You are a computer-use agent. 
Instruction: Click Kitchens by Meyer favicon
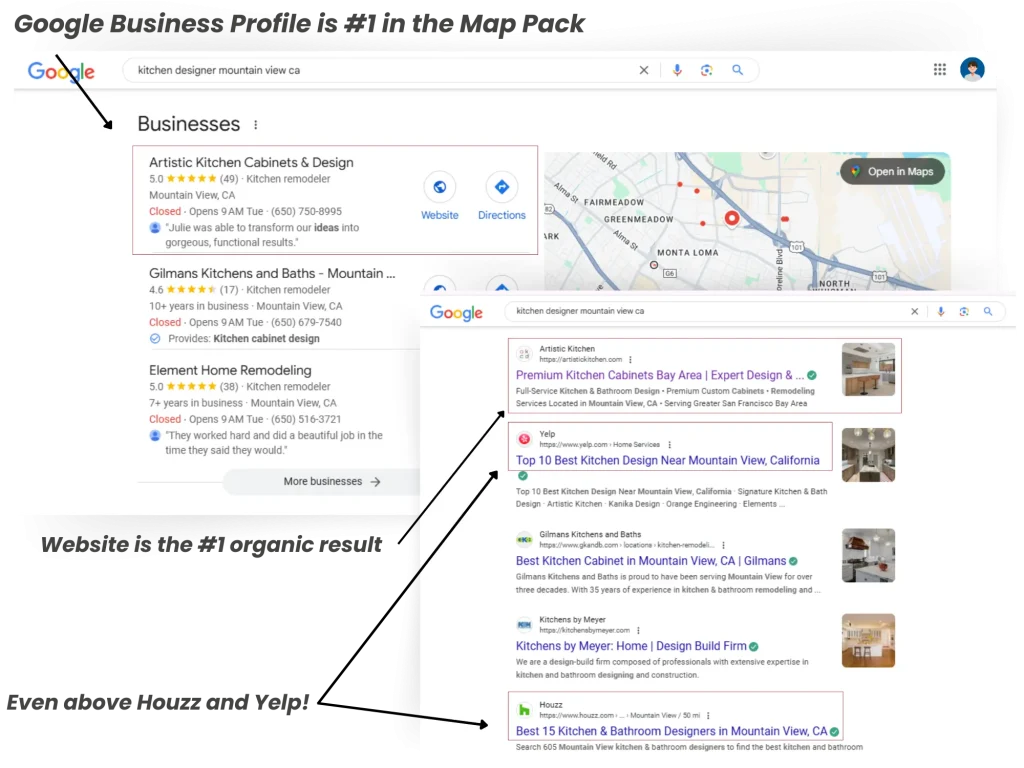[524, 625]
